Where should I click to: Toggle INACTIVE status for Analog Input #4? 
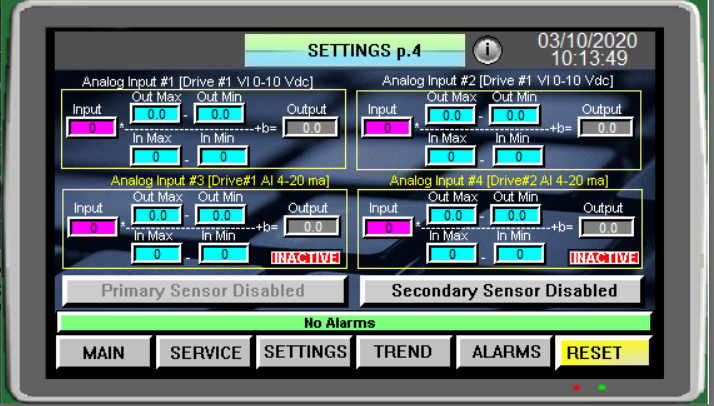point(604,258)
